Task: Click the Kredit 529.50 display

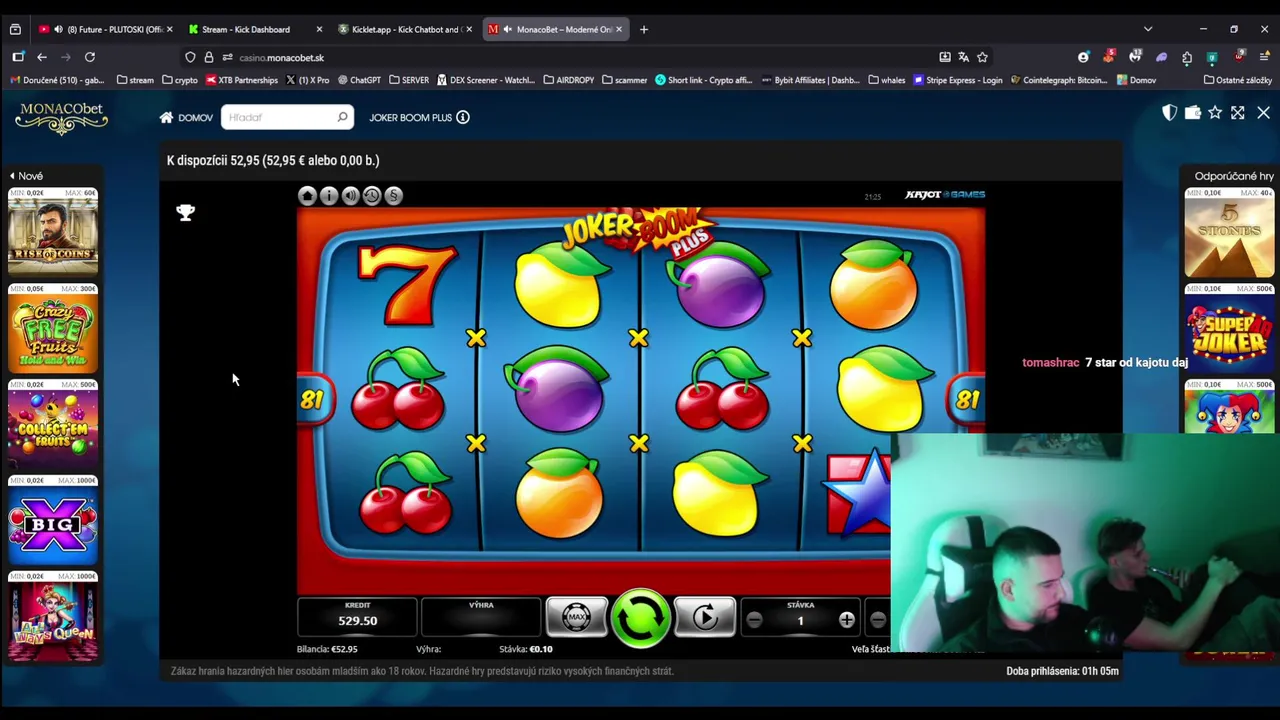Action: click(357, 616)
